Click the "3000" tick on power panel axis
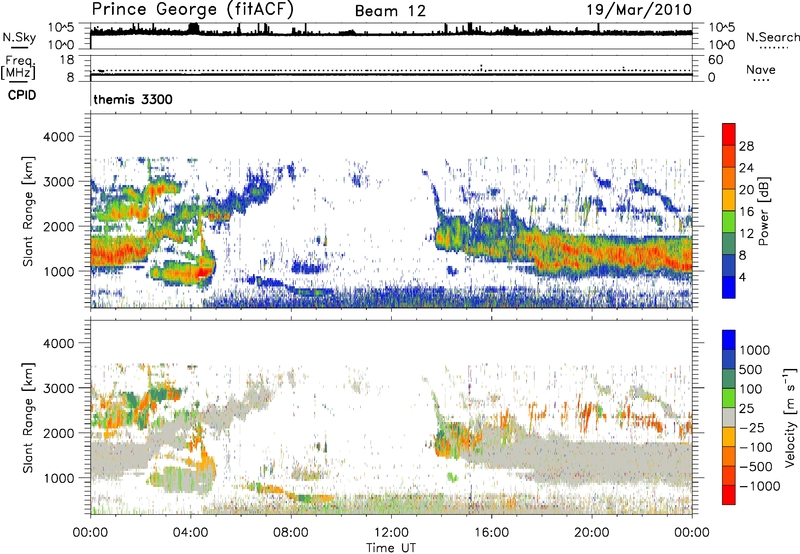Viewport: 800px width, 554px height. coord(58,182)
